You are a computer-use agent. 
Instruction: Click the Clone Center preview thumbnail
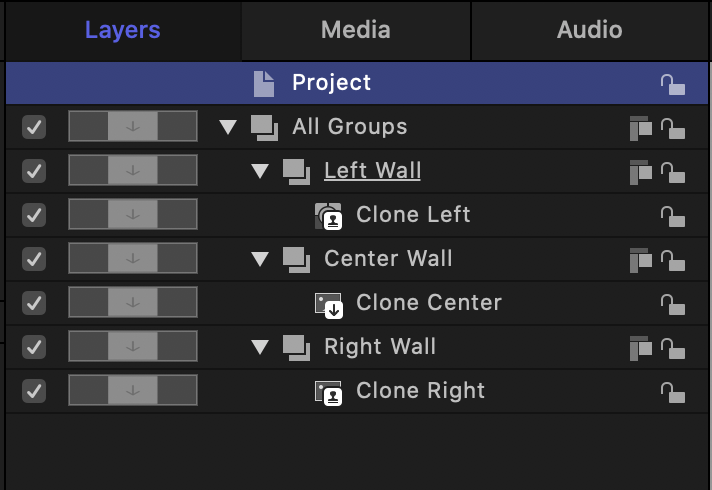coord(133,303)
